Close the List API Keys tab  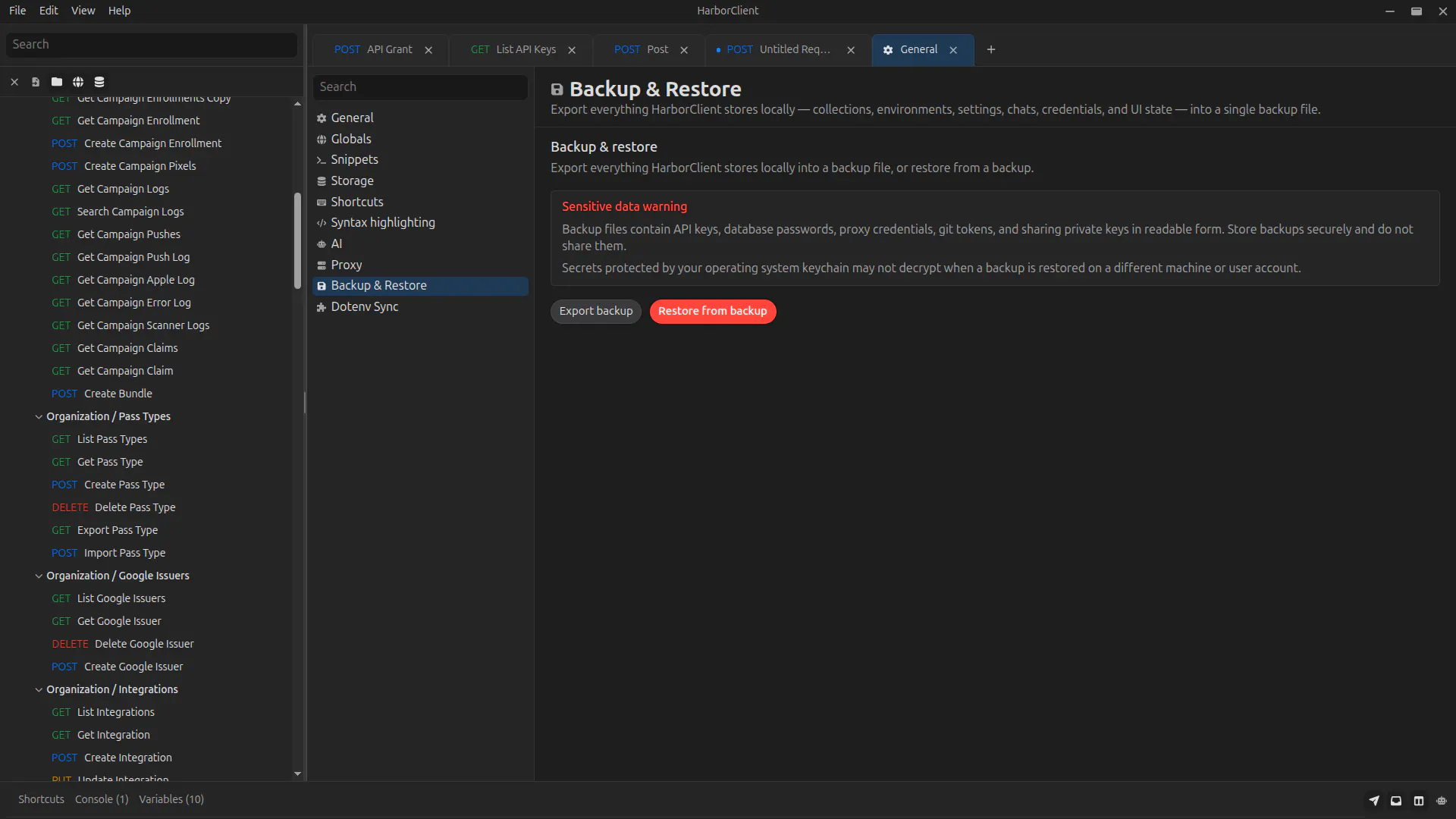click(572, 50)
